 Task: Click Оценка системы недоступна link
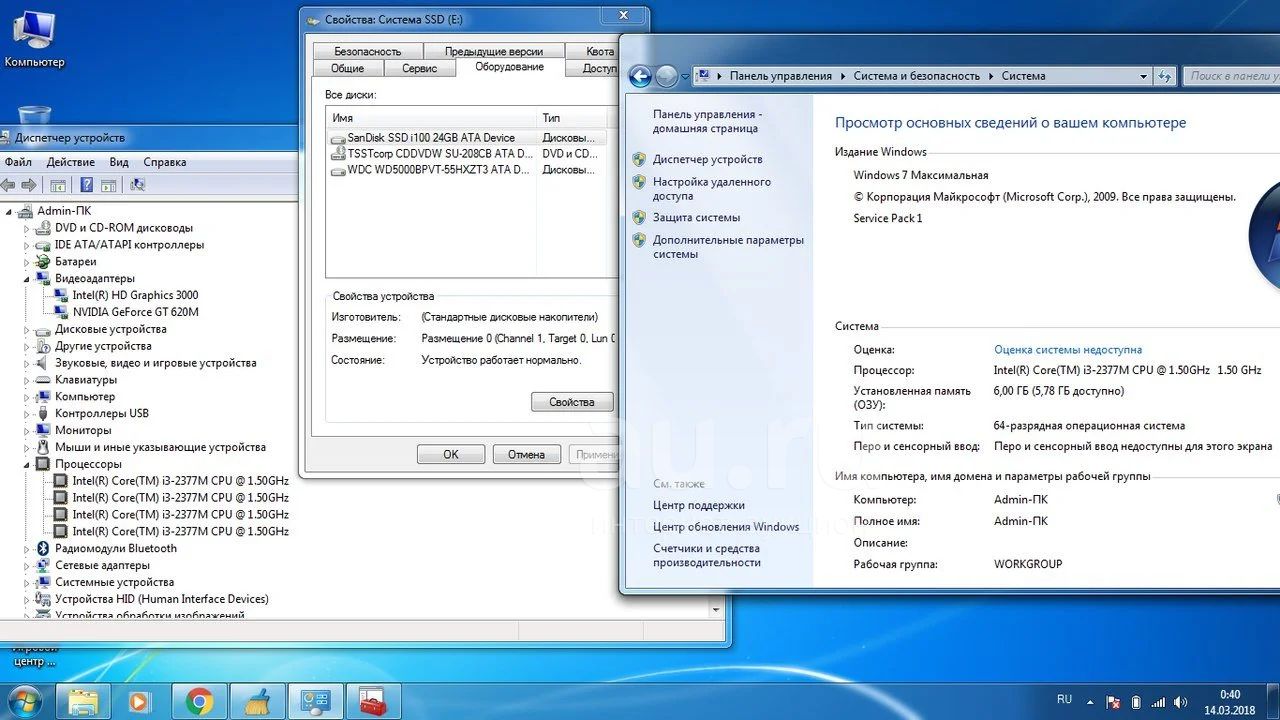tap(1068, 350)
